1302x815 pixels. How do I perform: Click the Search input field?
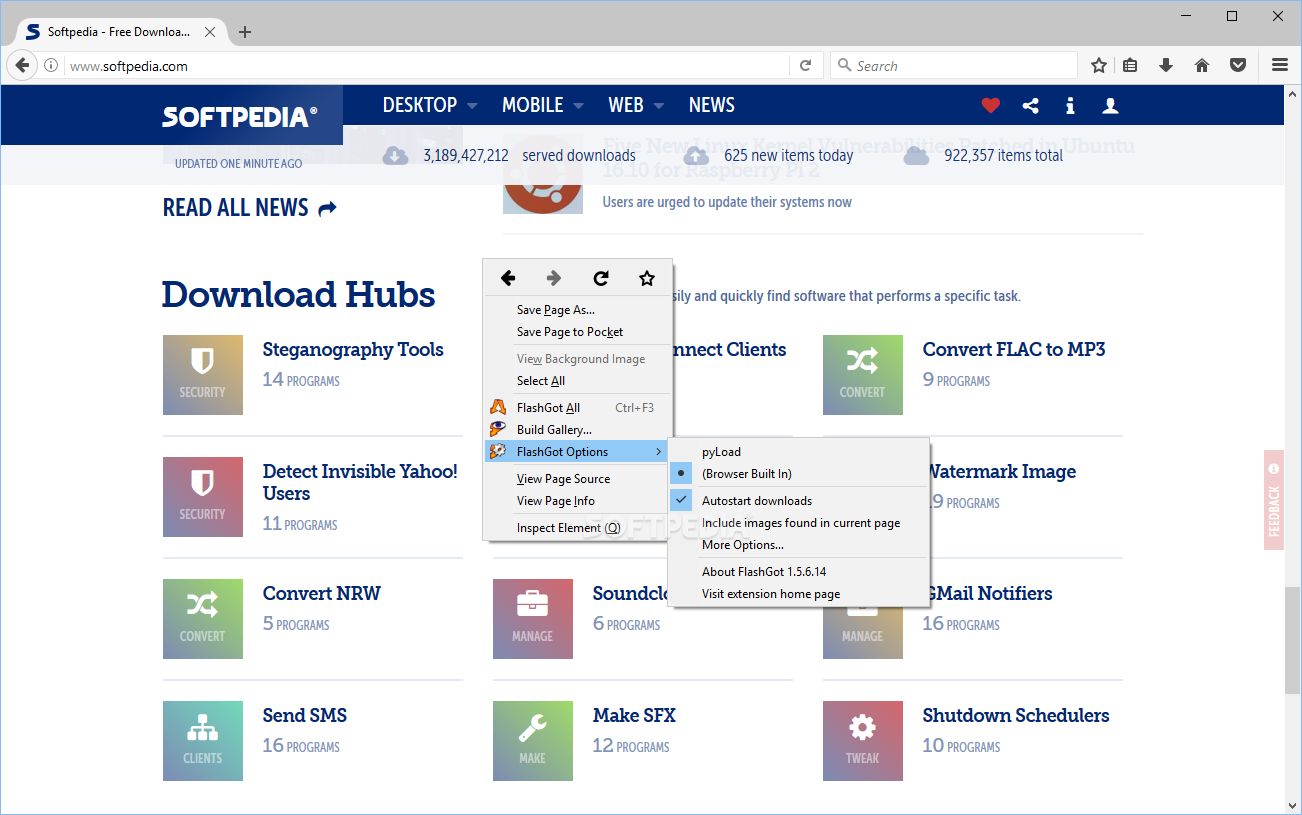tap(954, 66)
